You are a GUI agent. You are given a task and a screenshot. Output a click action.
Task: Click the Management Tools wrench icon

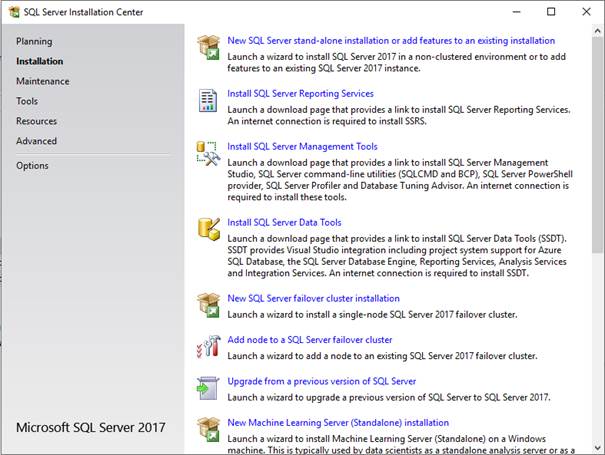point(208,154)
